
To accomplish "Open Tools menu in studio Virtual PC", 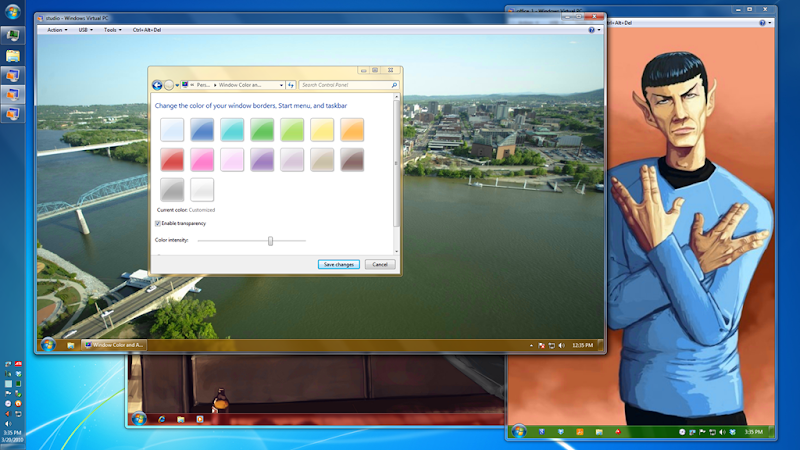I will pos(113,30).
